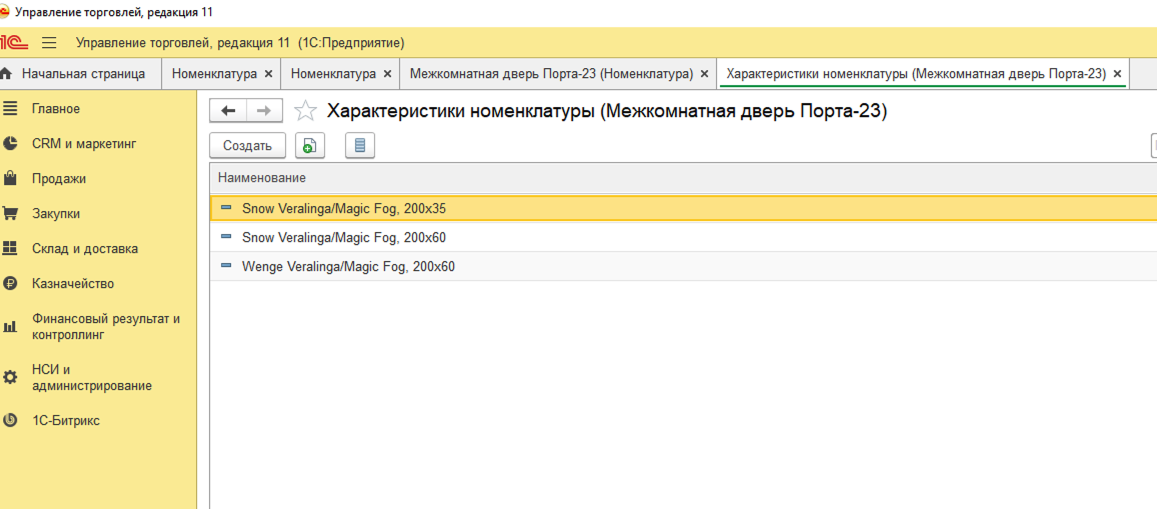Open the hamburger main menu icon

[x=49, y=43]
